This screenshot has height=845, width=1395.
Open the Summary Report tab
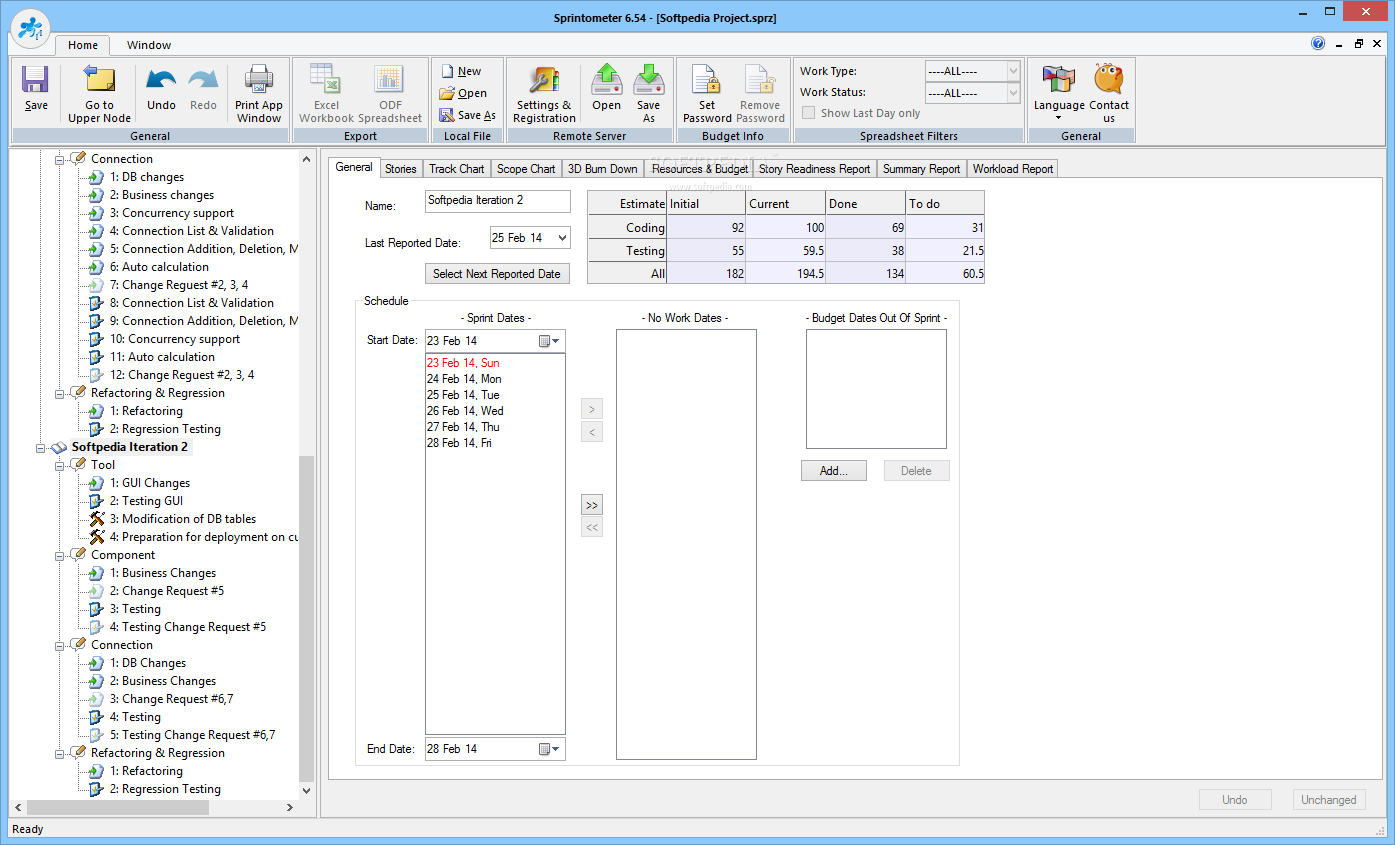pos(921,169)
